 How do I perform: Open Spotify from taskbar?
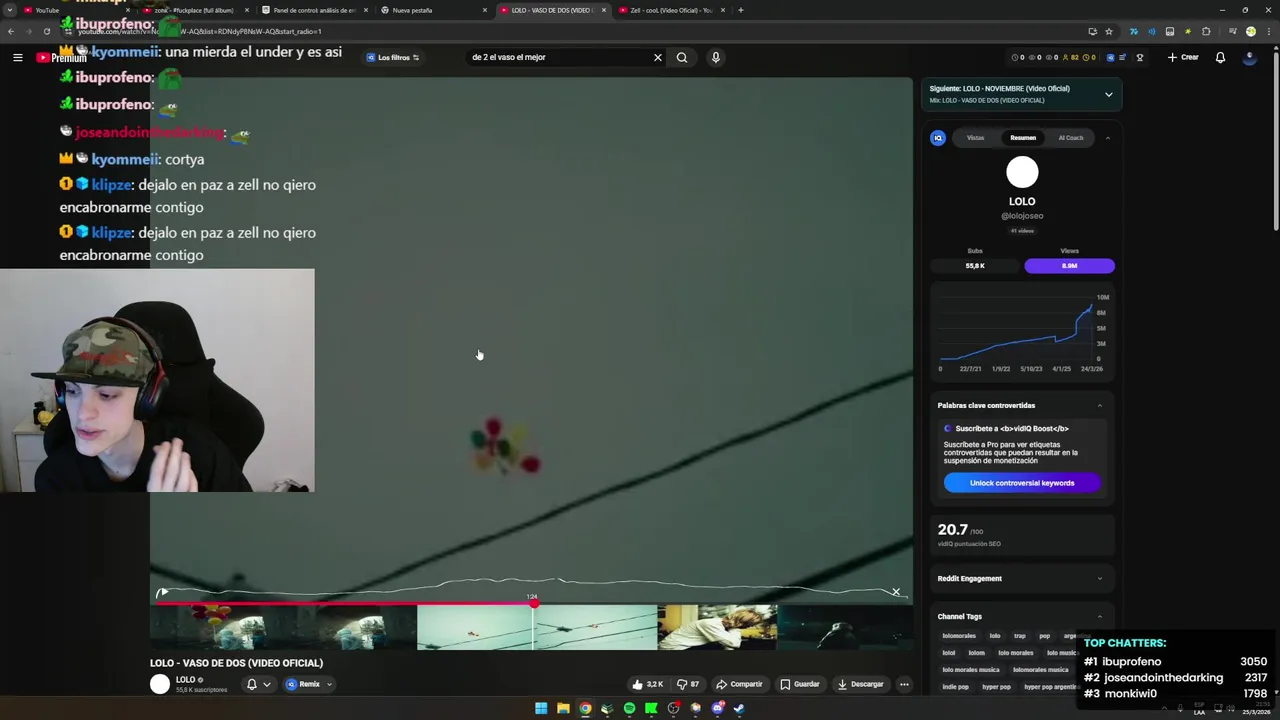[x=629, y=708]
